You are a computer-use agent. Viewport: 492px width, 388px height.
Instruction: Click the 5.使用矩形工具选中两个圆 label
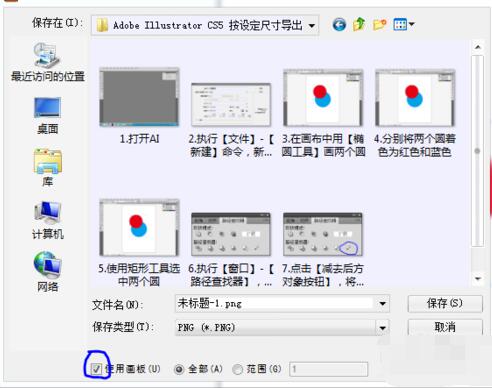(139, 275)
